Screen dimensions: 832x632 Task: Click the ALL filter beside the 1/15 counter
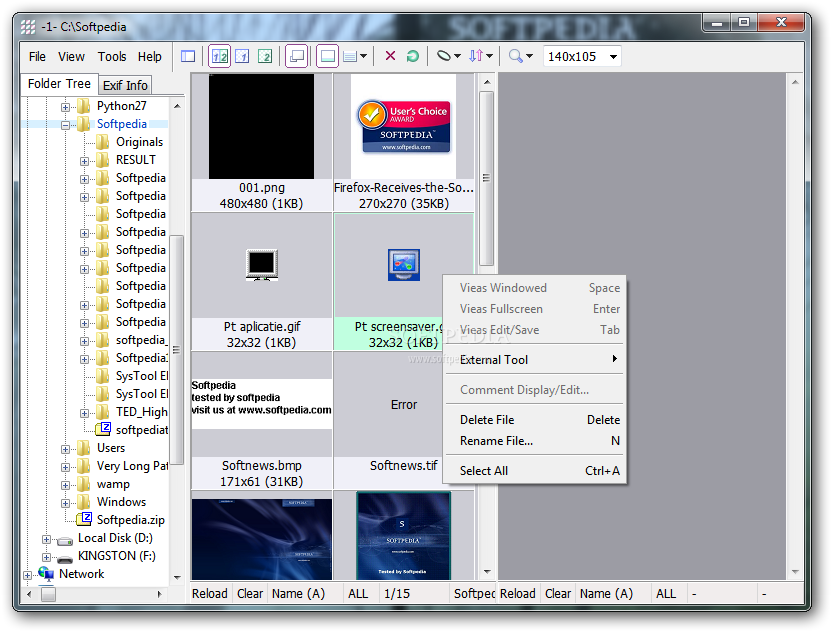pyautogui.click(x=358, y=593)
